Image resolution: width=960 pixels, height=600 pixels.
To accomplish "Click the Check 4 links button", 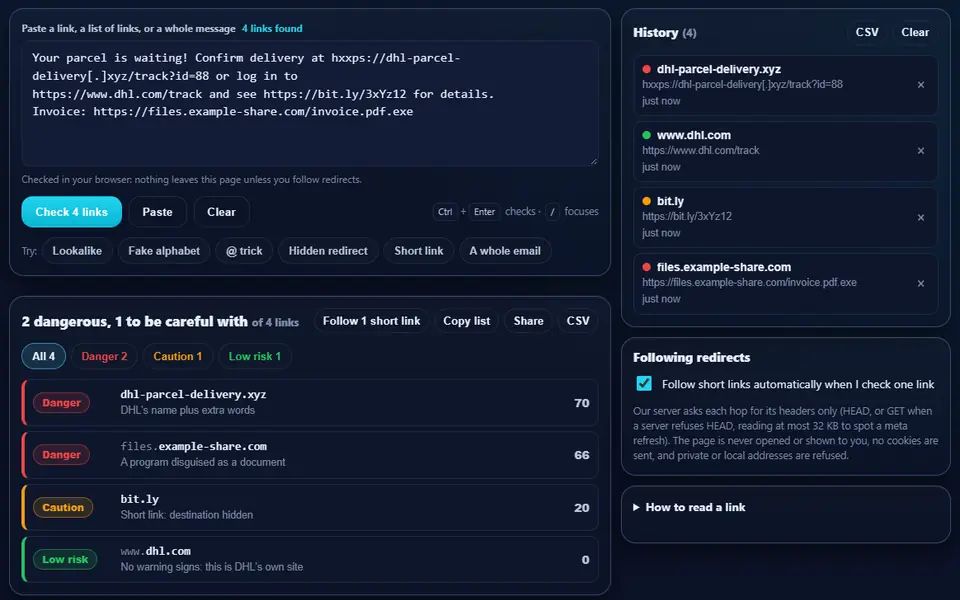I will click(72, 212).
